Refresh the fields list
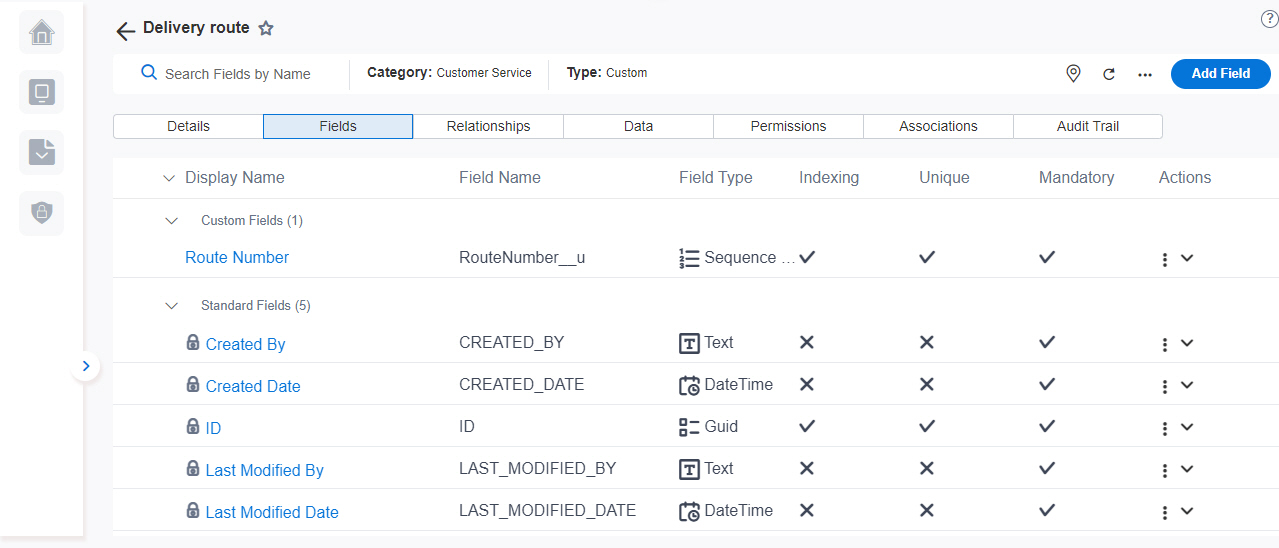 (1109, 74)
